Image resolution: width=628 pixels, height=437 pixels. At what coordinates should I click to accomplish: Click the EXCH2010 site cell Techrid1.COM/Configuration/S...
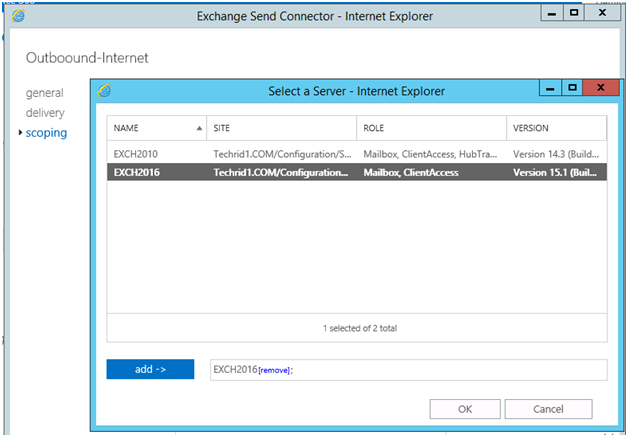pyautogui.click(x=282, y=154)
